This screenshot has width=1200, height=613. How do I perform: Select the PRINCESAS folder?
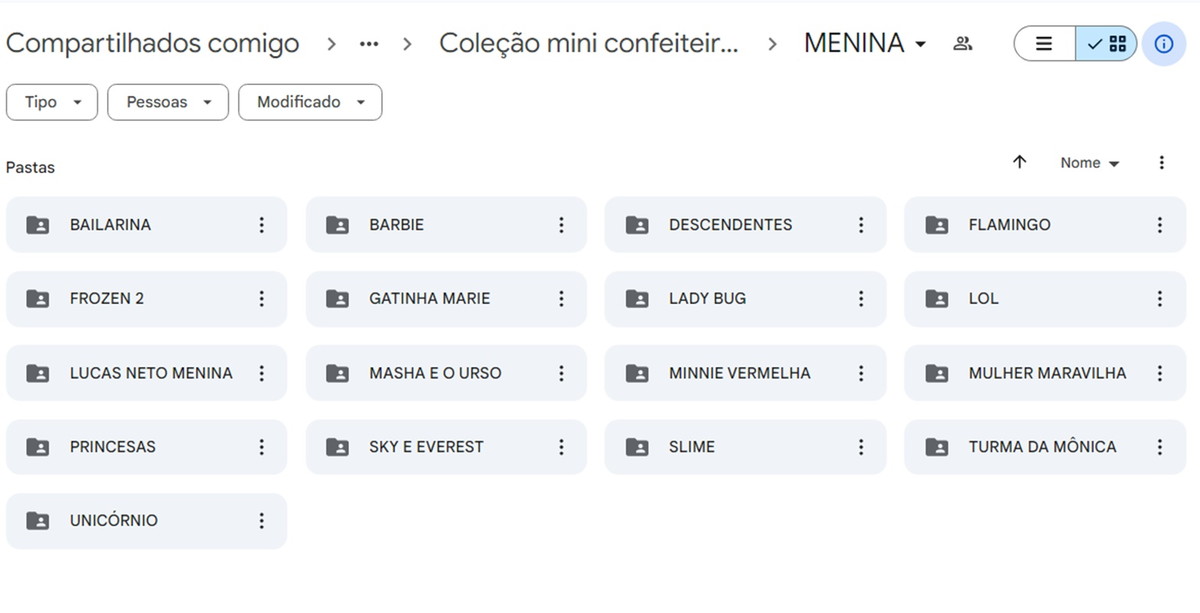pos(146,447)
